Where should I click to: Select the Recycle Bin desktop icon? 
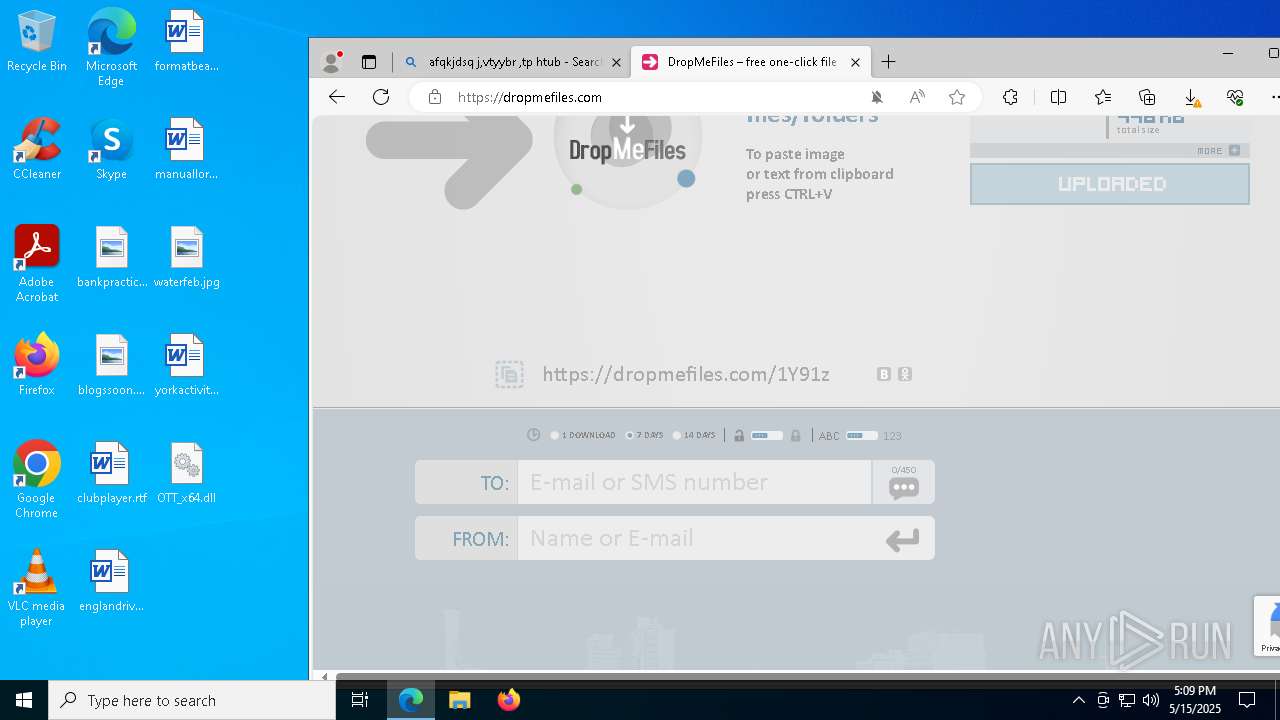36,42
